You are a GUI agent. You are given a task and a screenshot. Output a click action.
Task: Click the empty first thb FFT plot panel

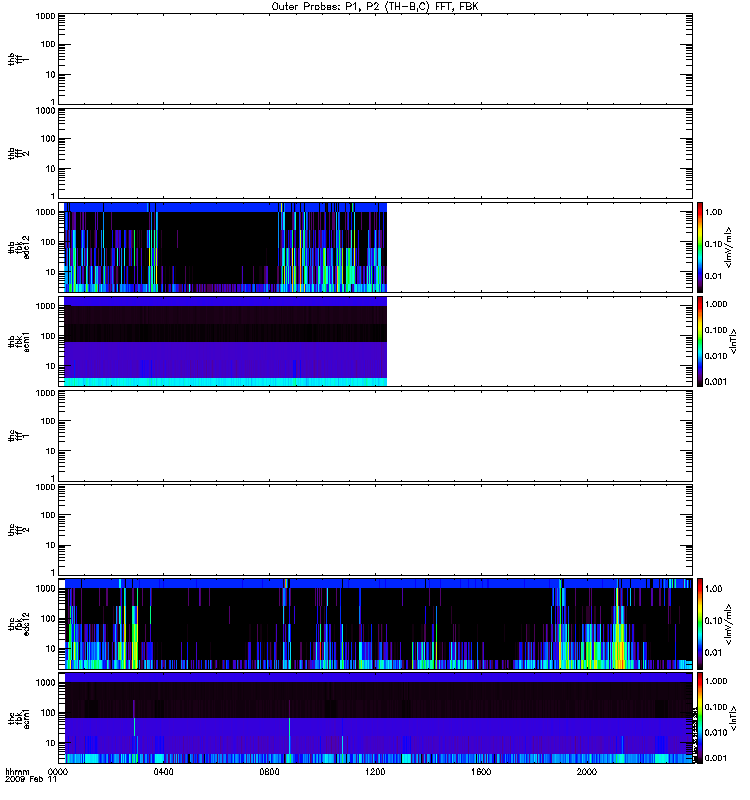click(x=376, y=59)
